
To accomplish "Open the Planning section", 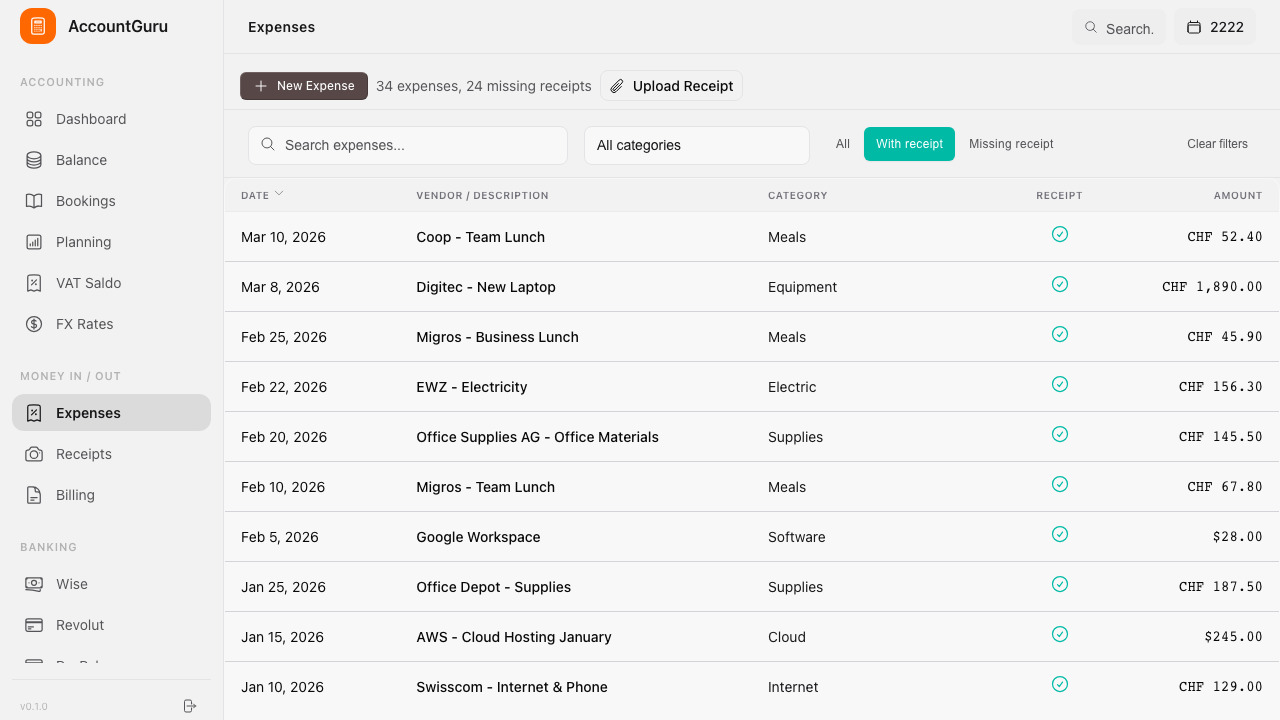I will click(x=111, y=242).
